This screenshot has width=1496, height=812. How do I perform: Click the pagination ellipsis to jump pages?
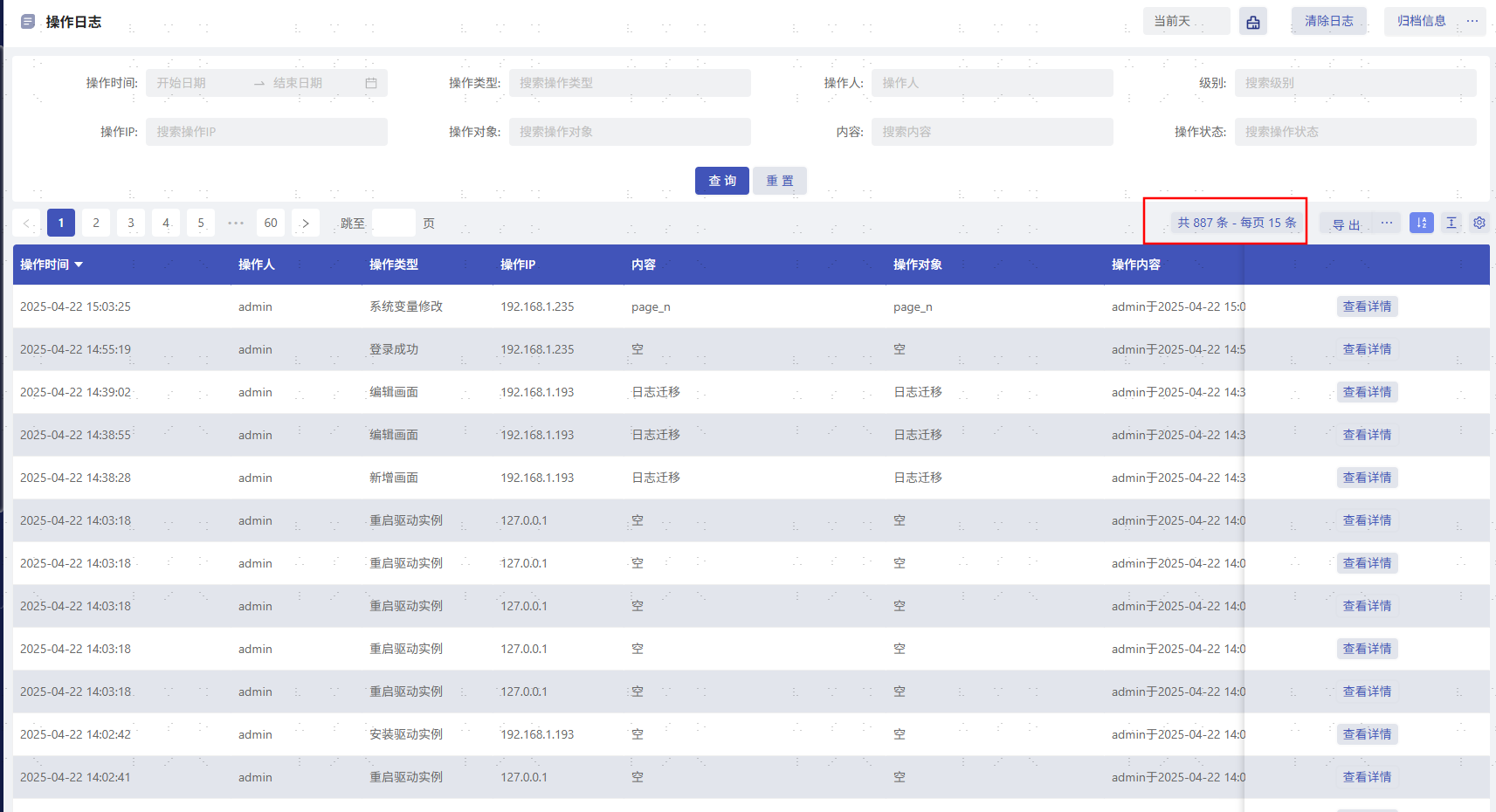click(236, 224)
